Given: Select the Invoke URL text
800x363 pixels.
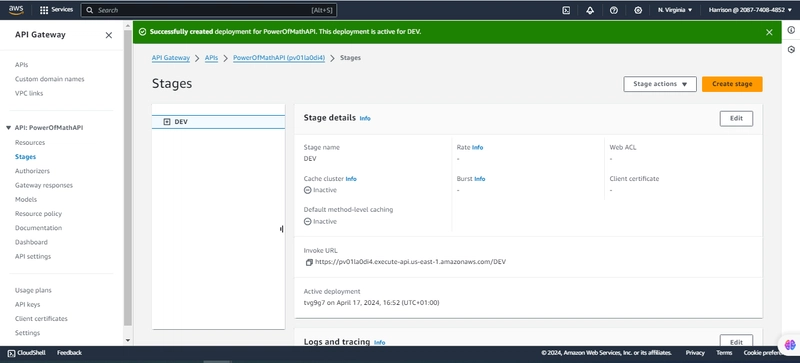Looking at the screenshot, I should [410, 262].
